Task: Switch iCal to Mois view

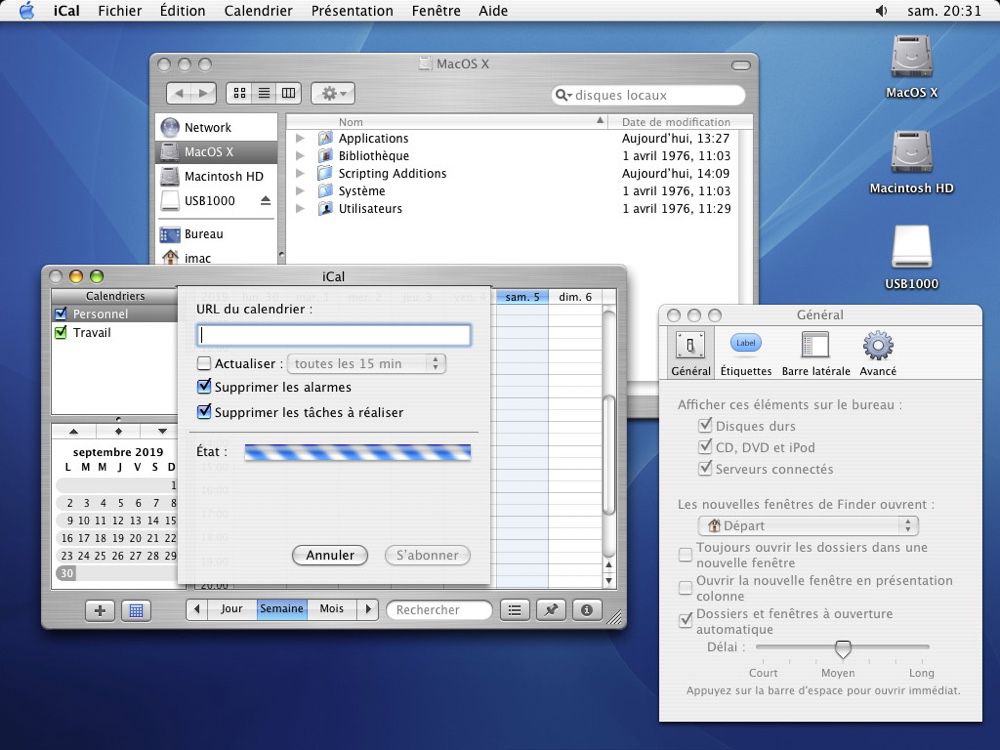Action: click(332, 609)
